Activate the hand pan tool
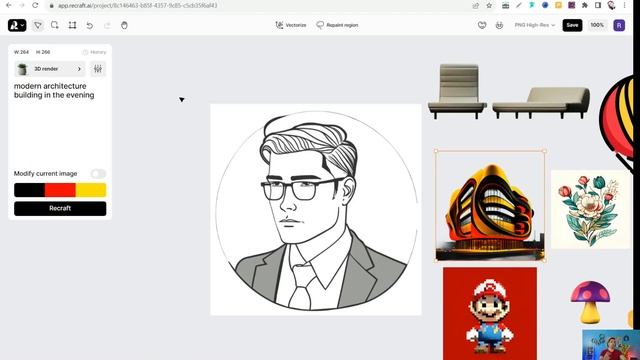The height and width of the screenshot is (360, 640). tap(124, 25)
